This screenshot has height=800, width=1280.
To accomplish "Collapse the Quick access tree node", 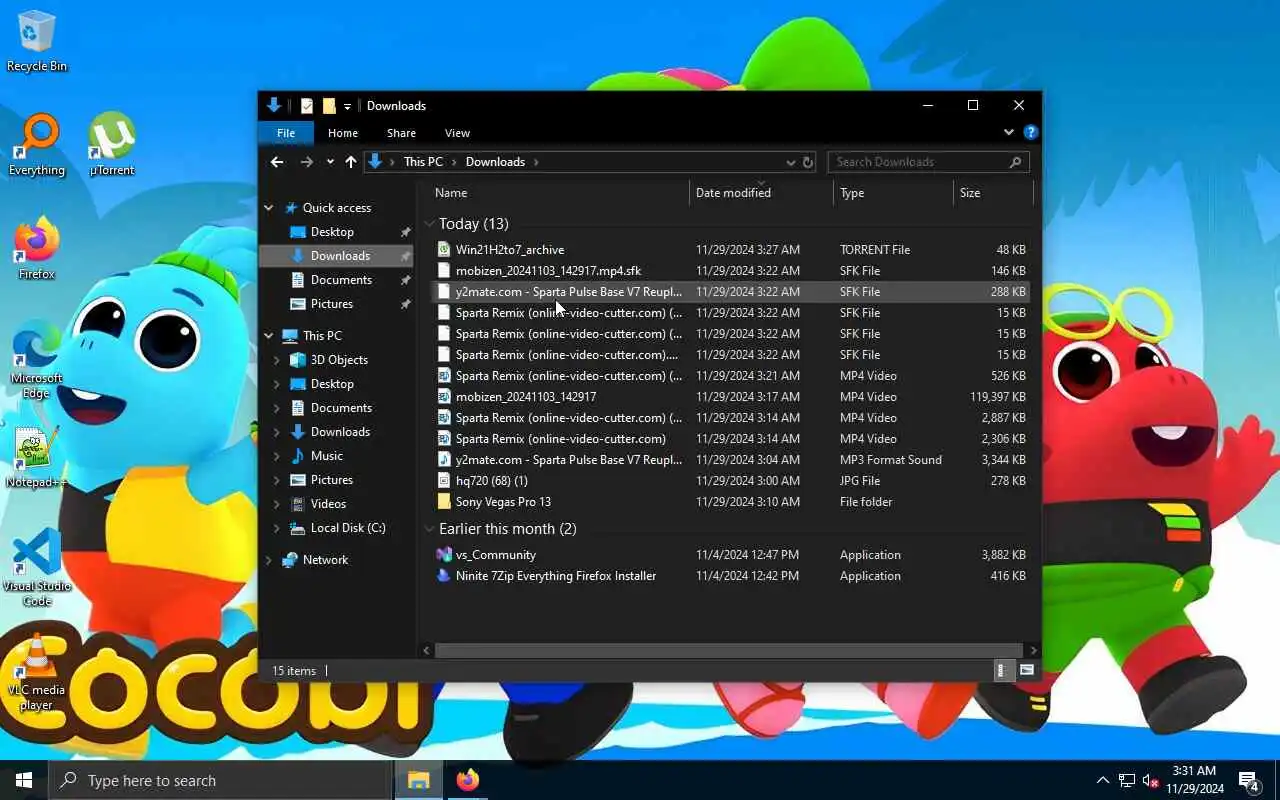I will pos(269,208).
